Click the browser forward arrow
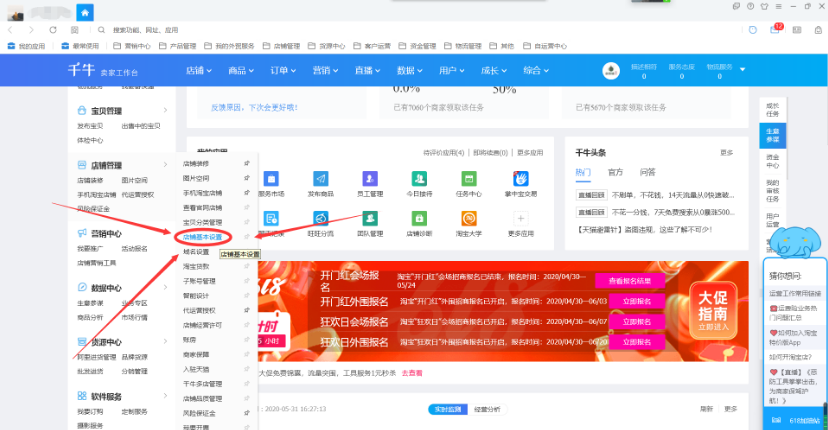Viewport: 828px width, 430px height. [x=31, y=30]
